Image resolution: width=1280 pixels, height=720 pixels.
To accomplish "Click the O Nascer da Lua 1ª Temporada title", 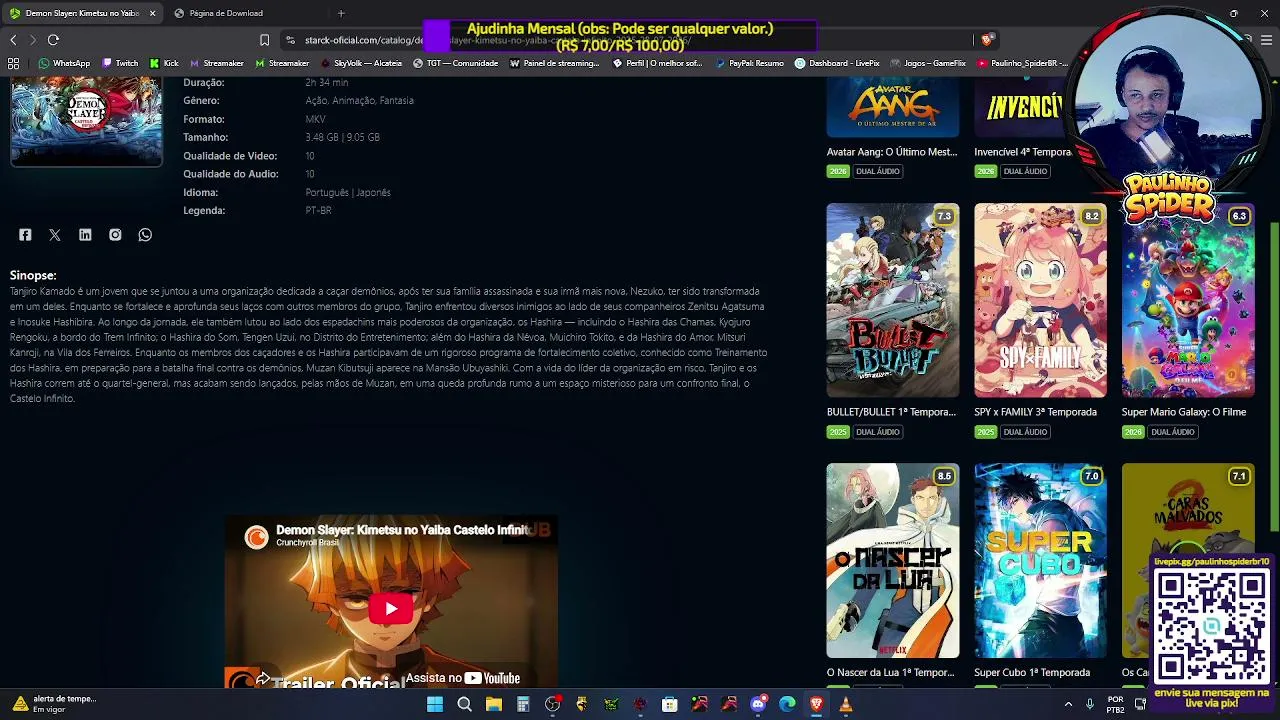I will [891, 673].
